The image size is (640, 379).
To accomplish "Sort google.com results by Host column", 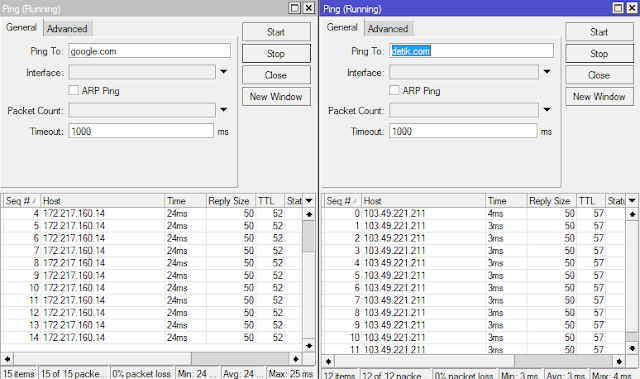I will tap(102, 201).
